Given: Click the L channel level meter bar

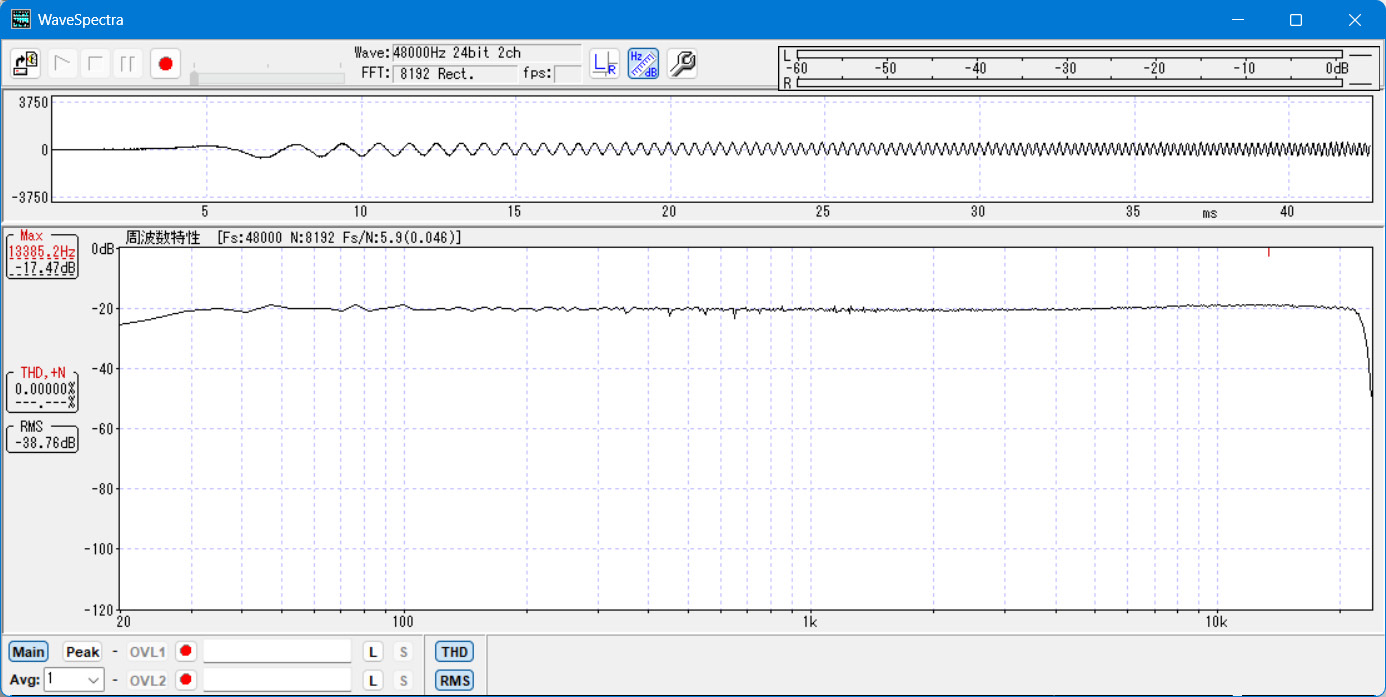Looking at the screenshot, I should point(1069,54).
